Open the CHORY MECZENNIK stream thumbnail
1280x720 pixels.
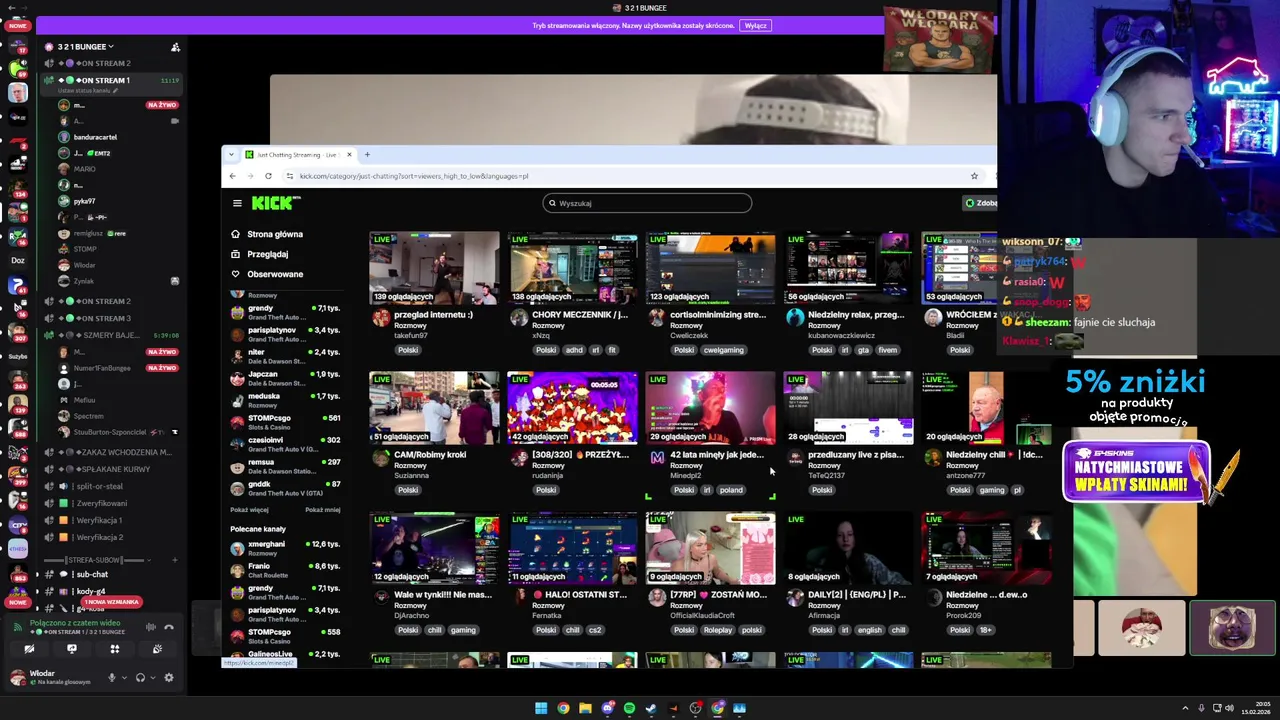[x=572, y=268]
